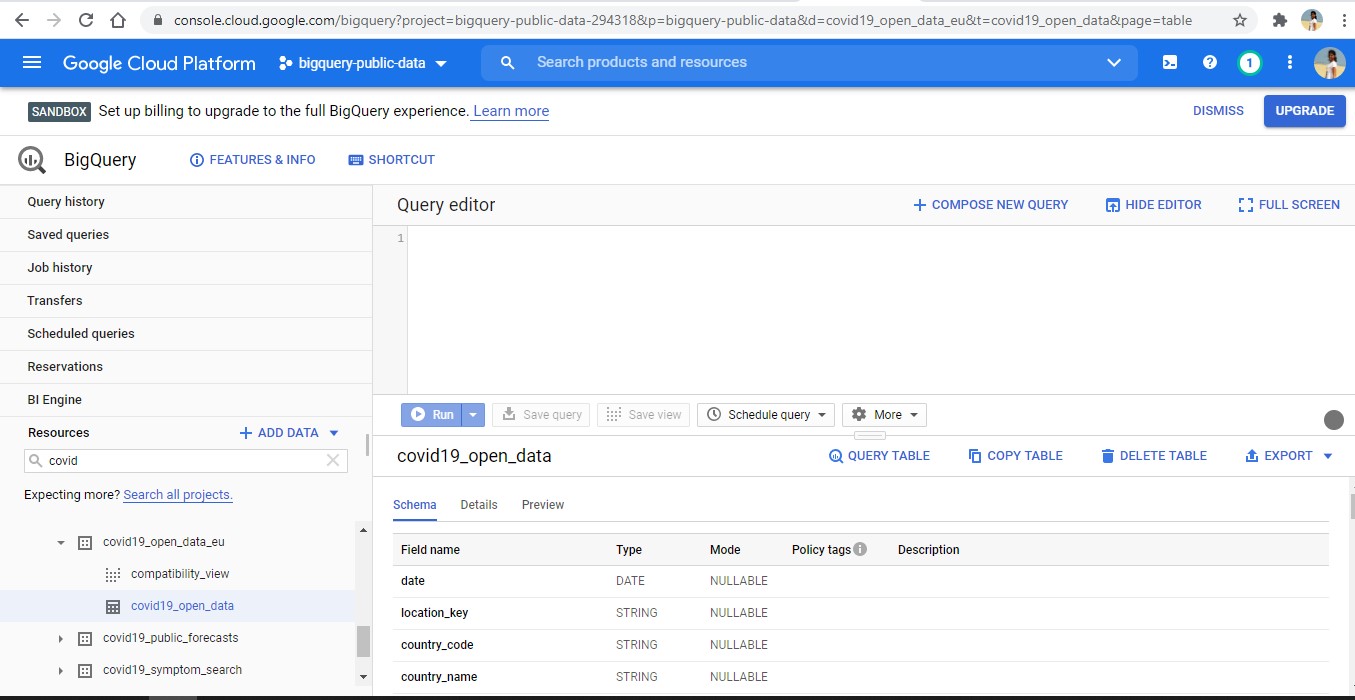Clear the covid resource search text
The width and height of the screenshot is (1355, 700).
tap(333, 460)
